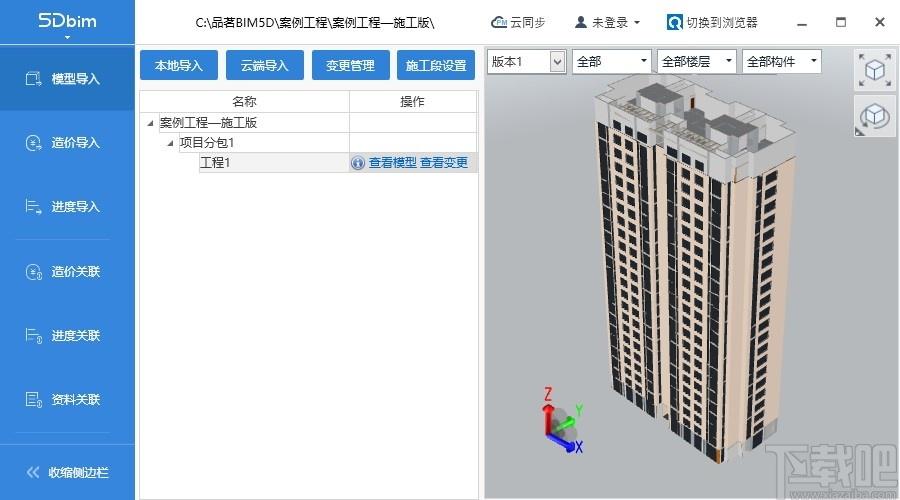
Task: Click the 进度导入 sidebar icon
Action: [33, 207]
